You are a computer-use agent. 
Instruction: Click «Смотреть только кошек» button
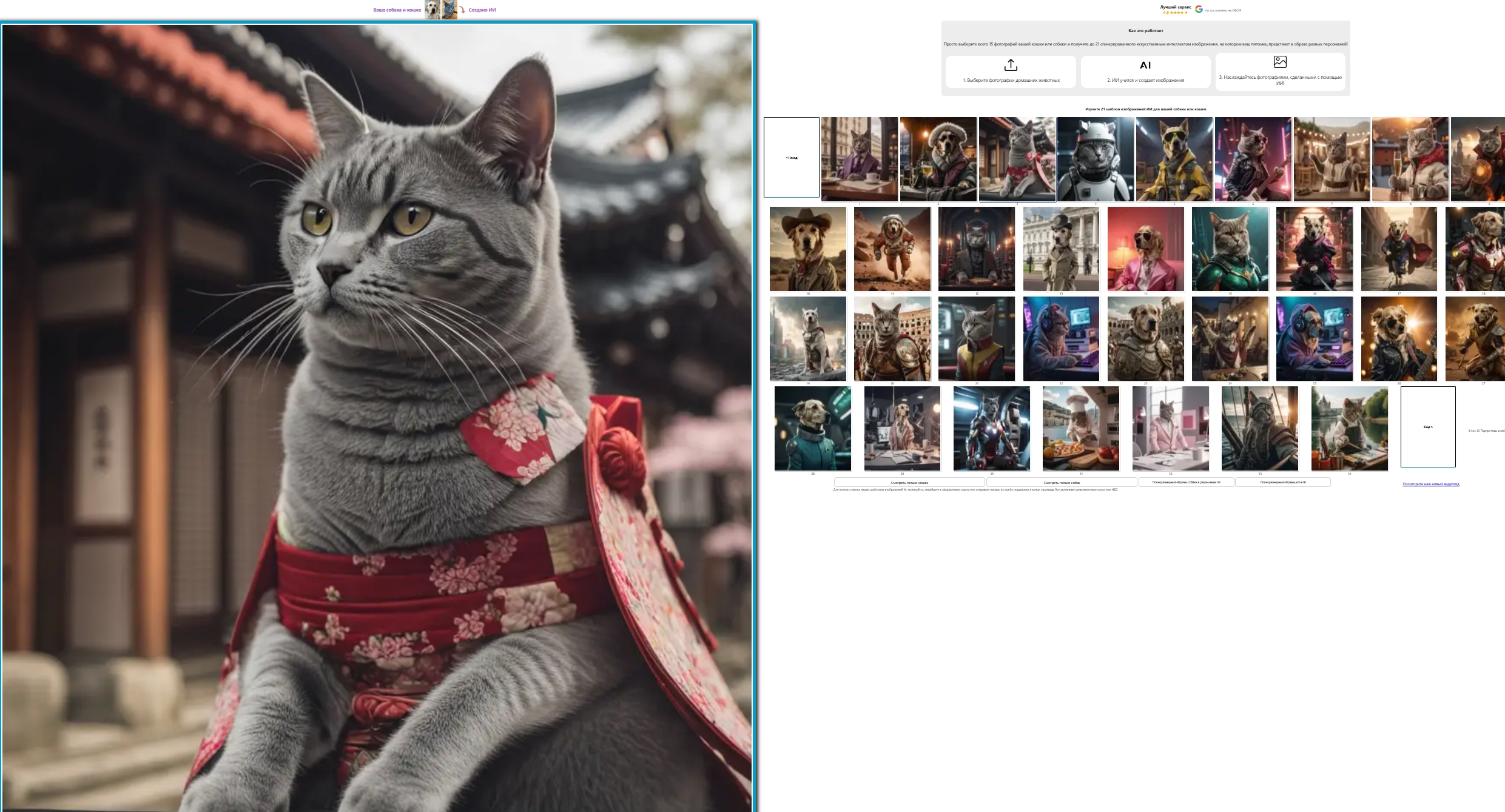point(909,483)
